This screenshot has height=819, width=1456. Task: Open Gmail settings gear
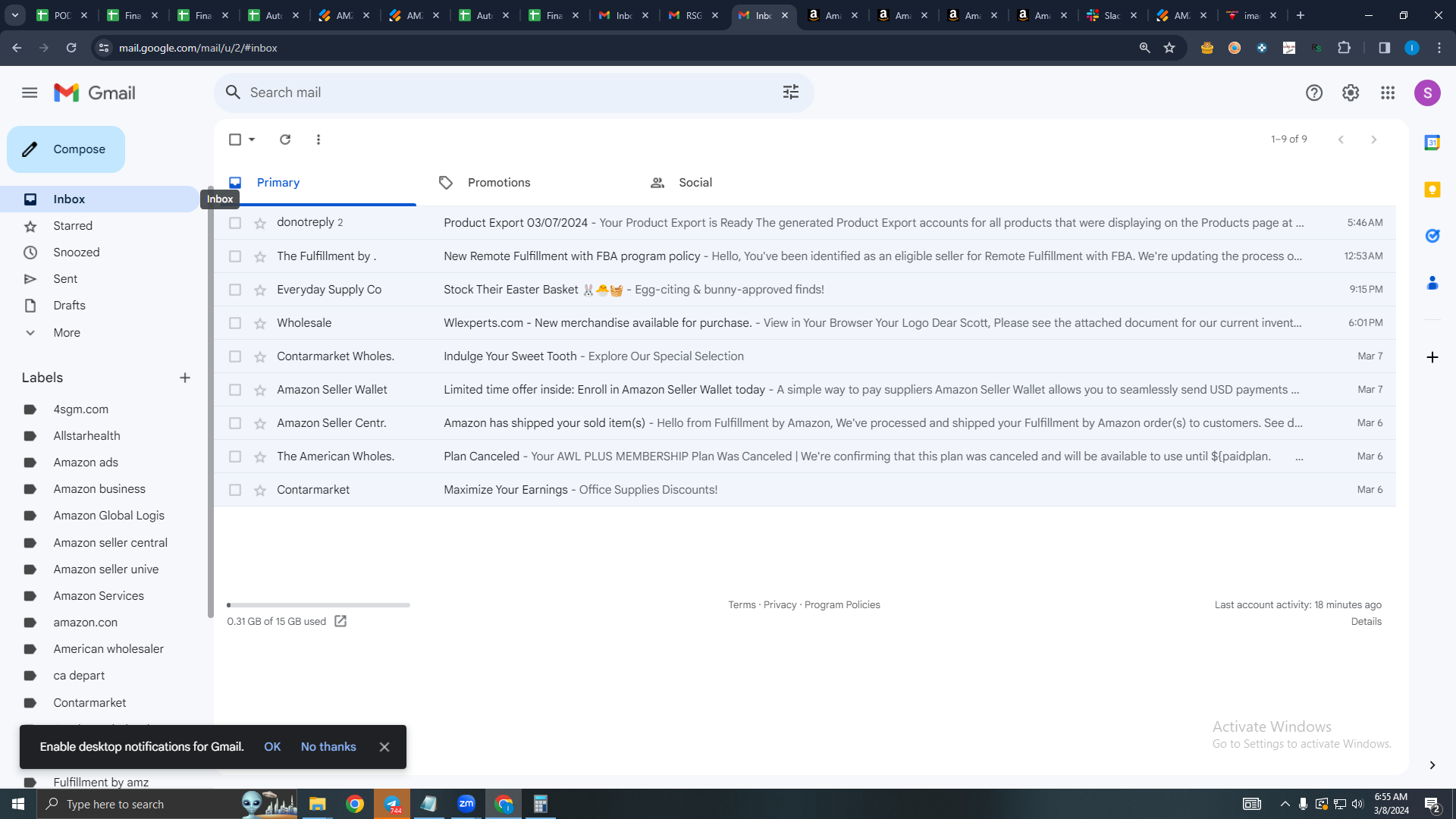point(1351,93)
